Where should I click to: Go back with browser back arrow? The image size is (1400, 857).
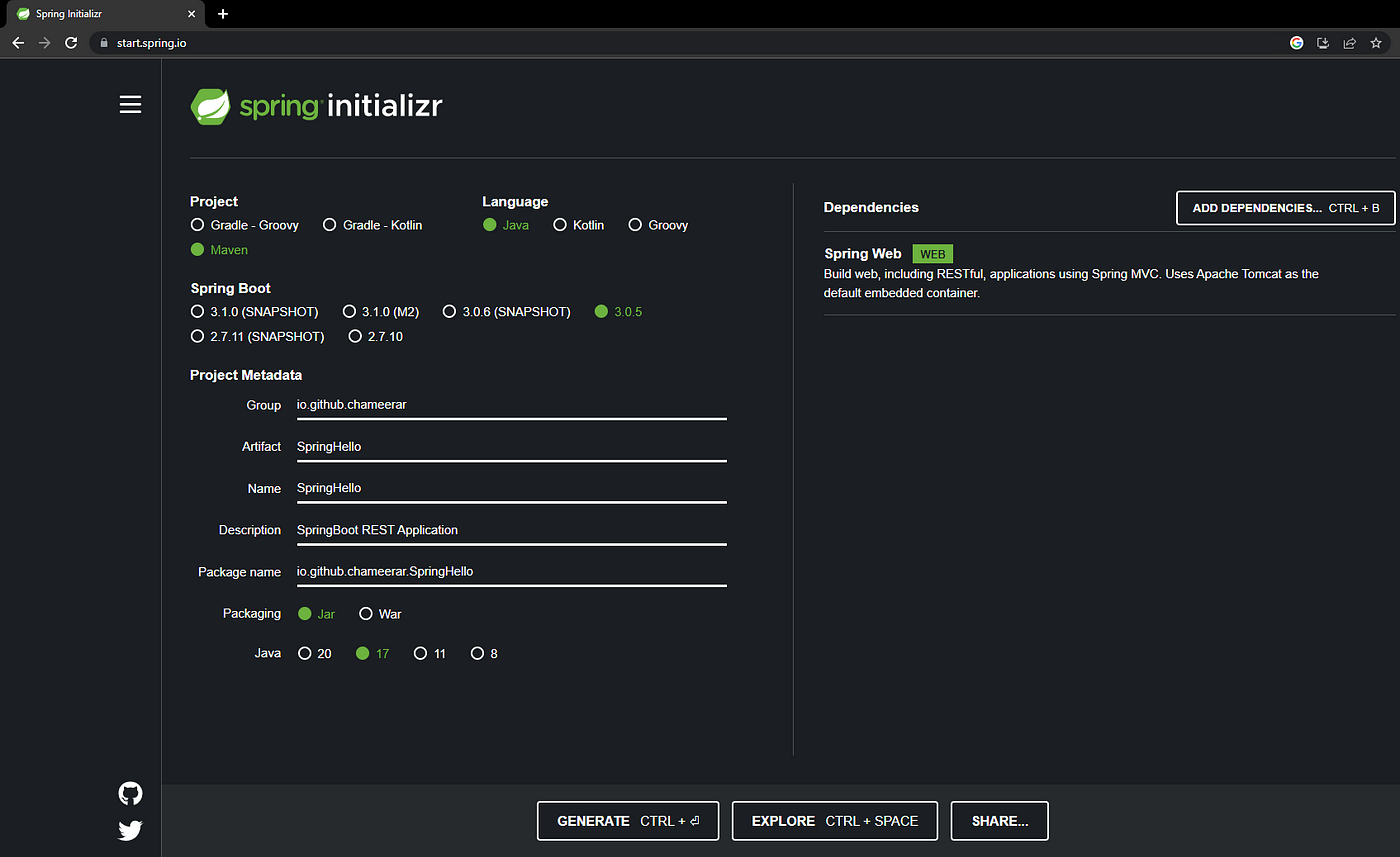(18, 43)
